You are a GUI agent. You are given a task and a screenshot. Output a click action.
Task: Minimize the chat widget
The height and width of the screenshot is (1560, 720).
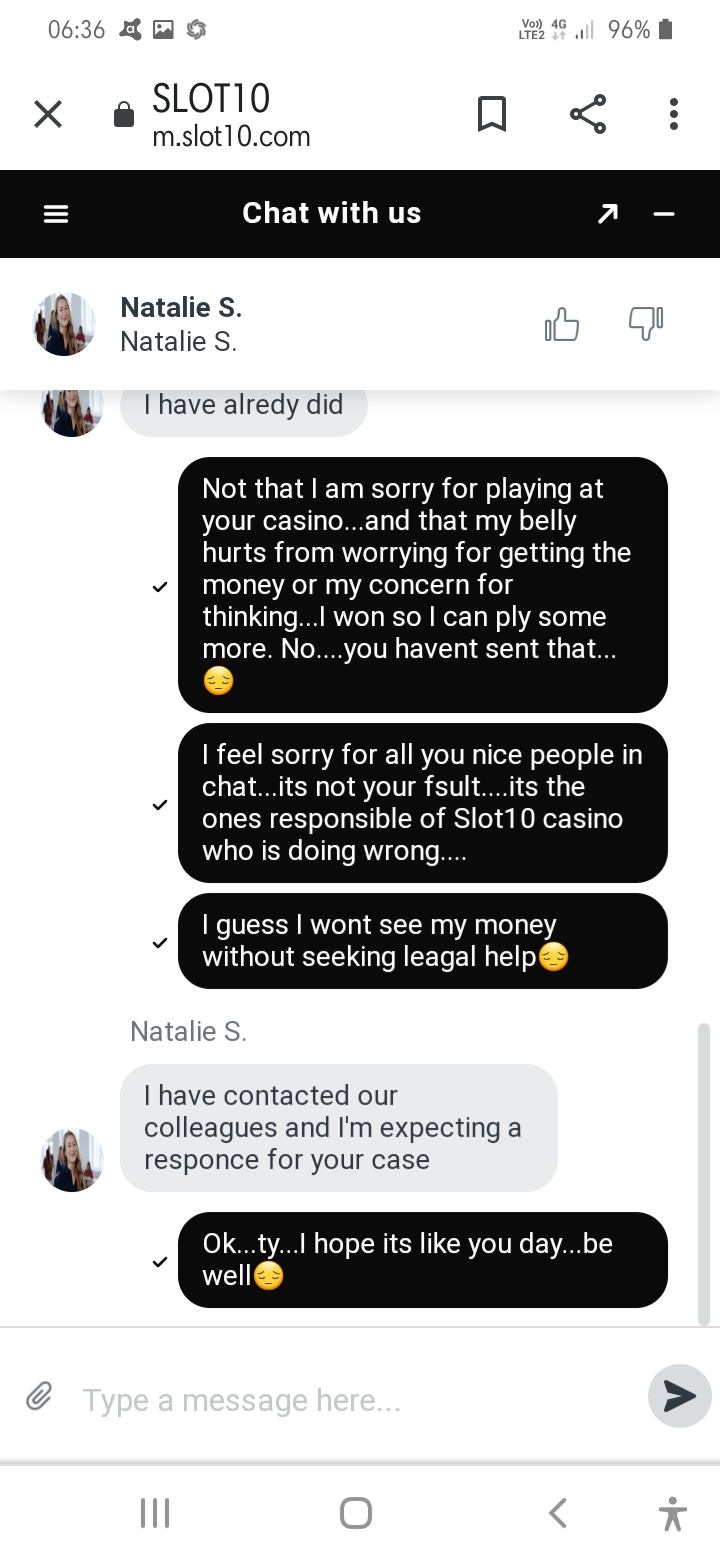tap(664, 214)
